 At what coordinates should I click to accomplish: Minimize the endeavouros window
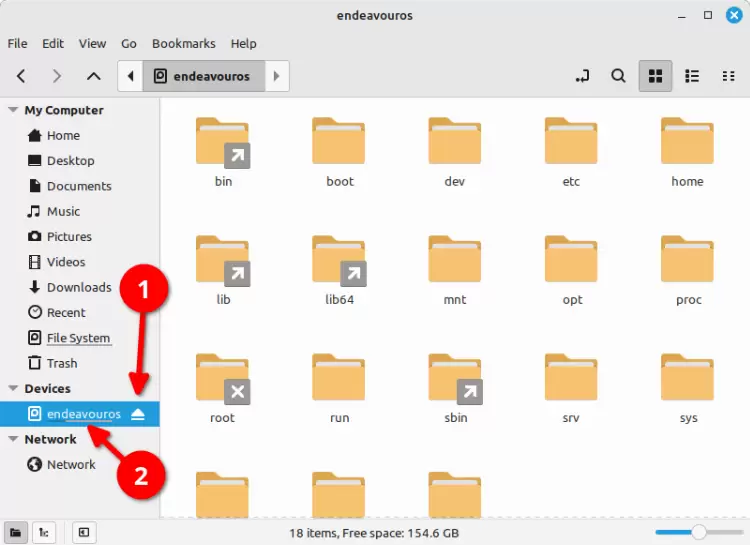tap(682, 17)
